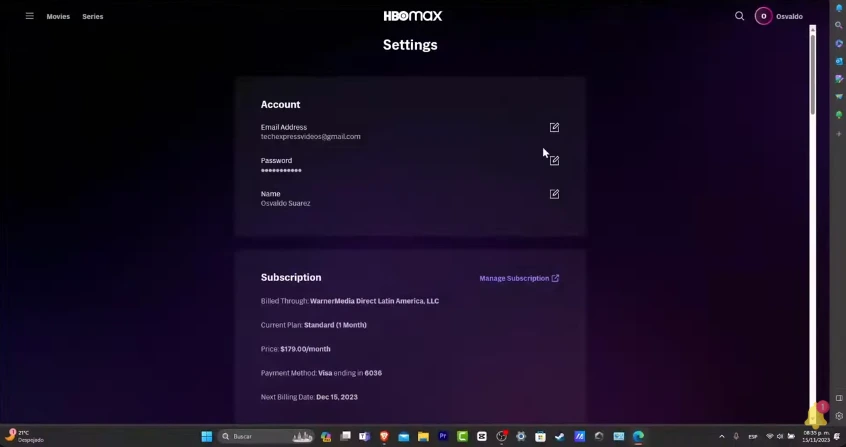Image resolution: width=846 pixels, height=447 pixels.
Task: Click the card ending 6036 text
Action: pos(373,373)
